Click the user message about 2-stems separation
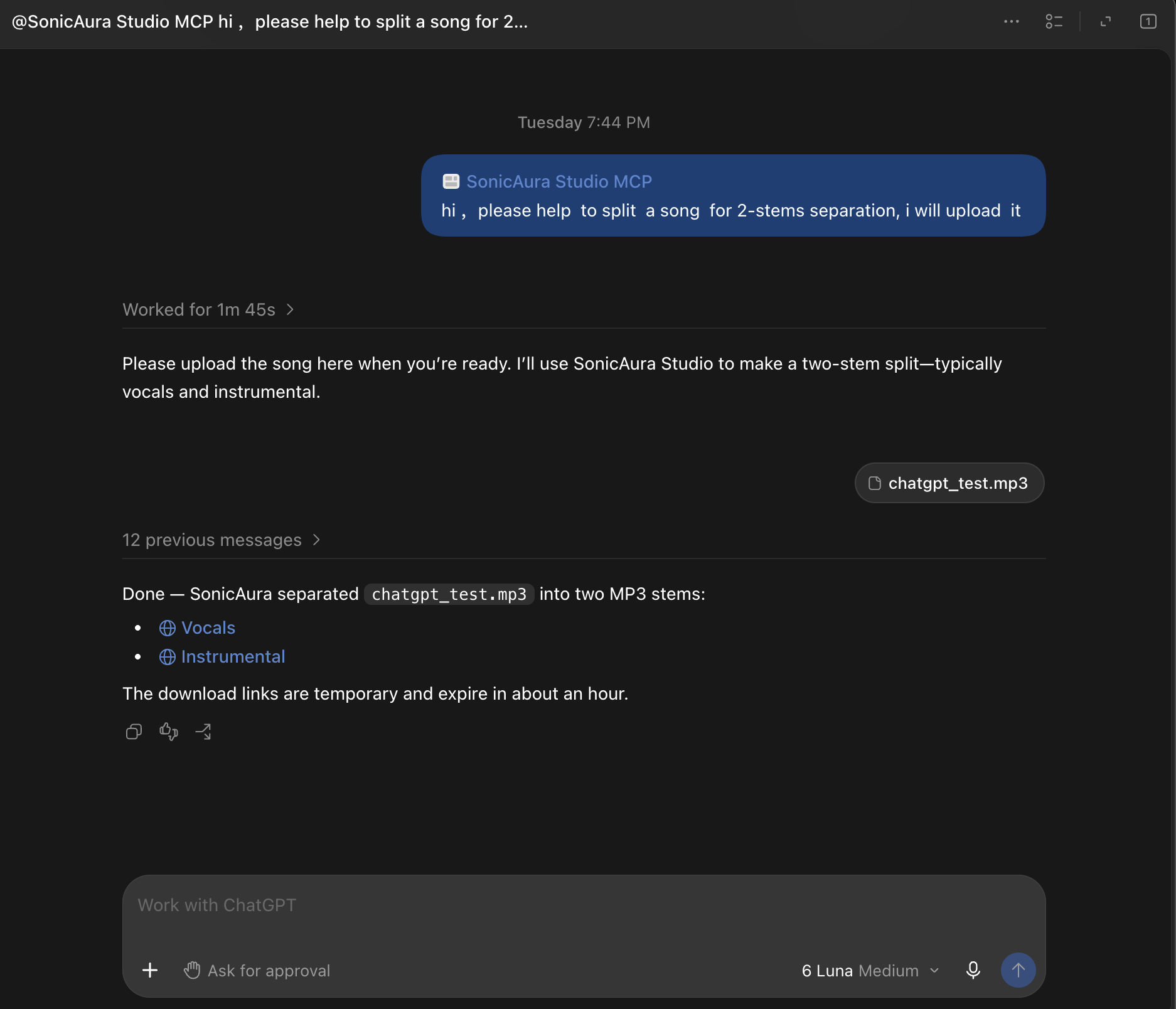This screenshot has width=1176, height=1009. click(731, 210)
